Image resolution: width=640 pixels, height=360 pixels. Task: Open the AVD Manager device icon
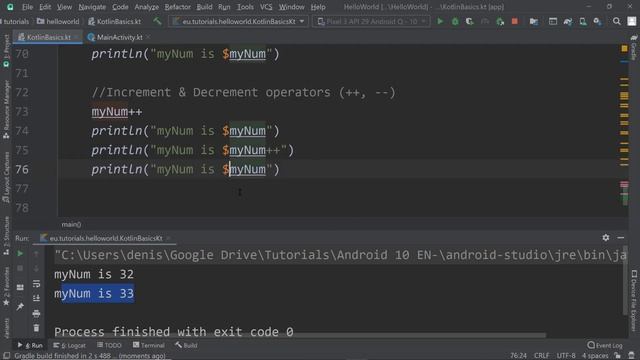pyautogui.click(x=583, y=21)
